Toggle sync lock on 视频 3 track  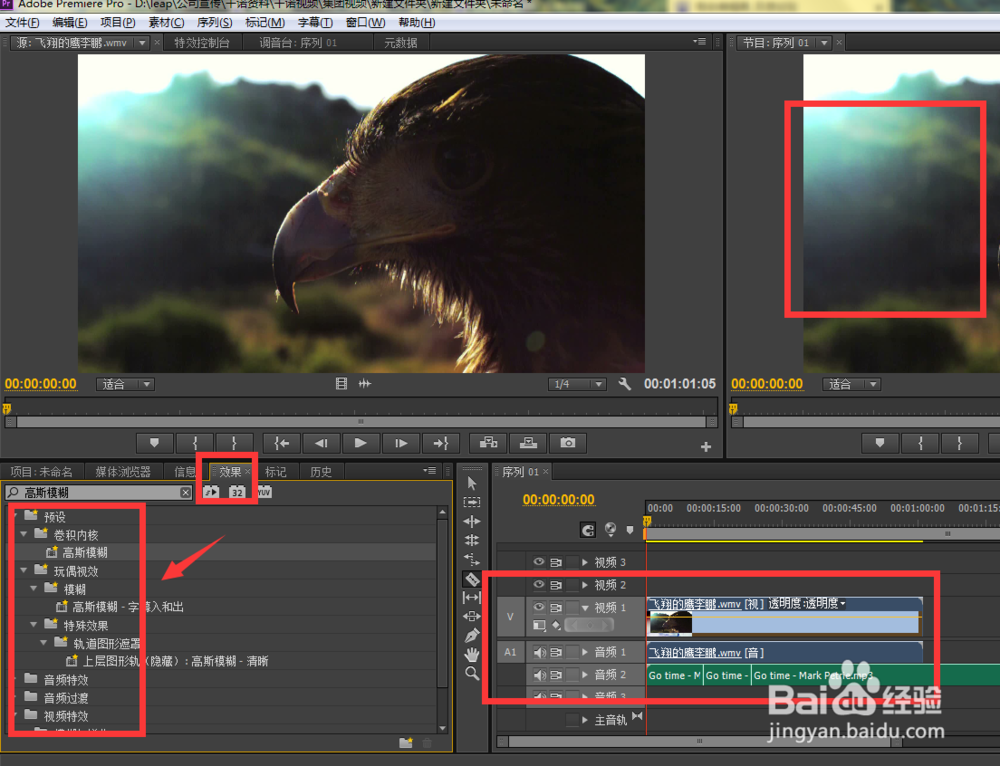556,563
